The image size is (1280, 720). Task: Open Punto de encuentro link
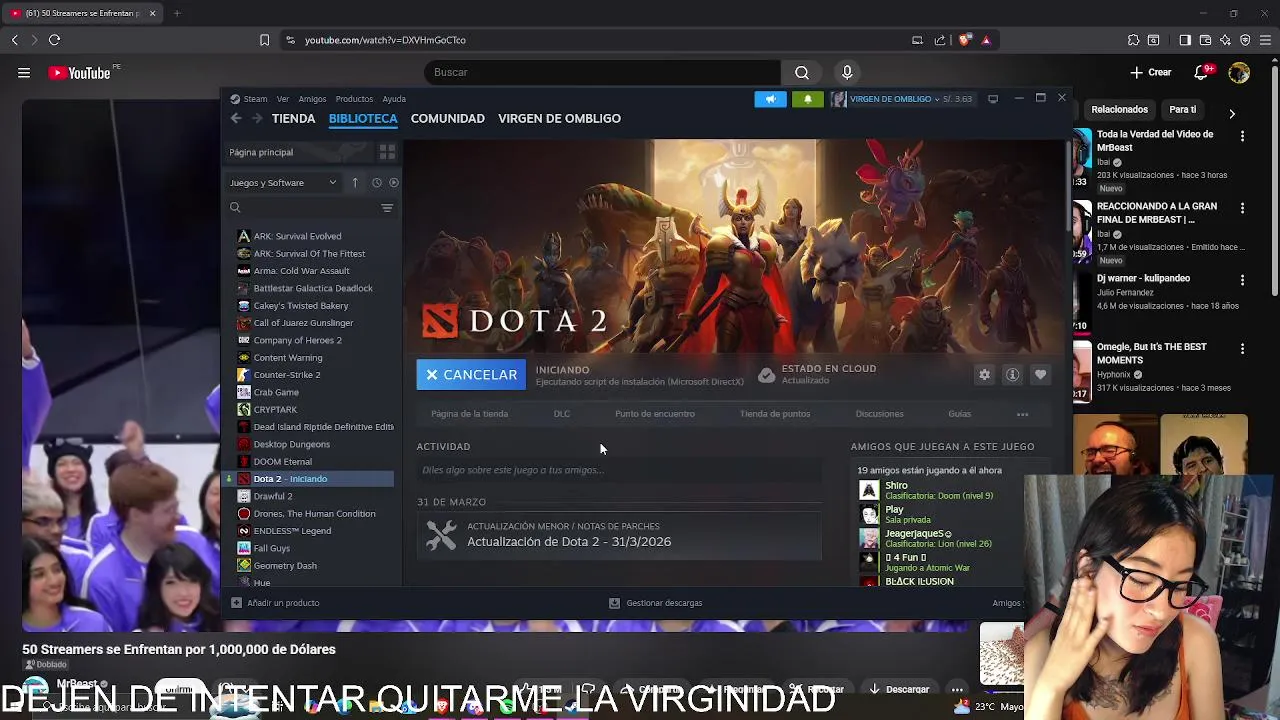point(655,414)
